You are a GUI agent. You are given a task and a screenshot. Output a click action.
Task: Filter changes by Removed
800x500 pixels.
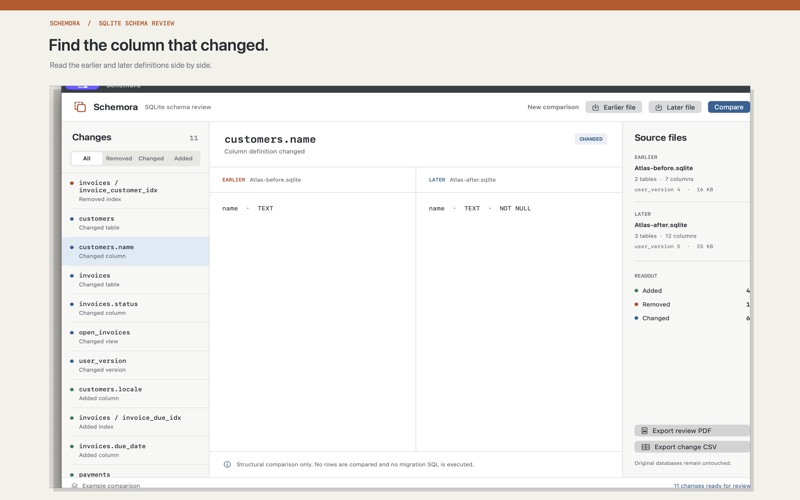(119, 159)
